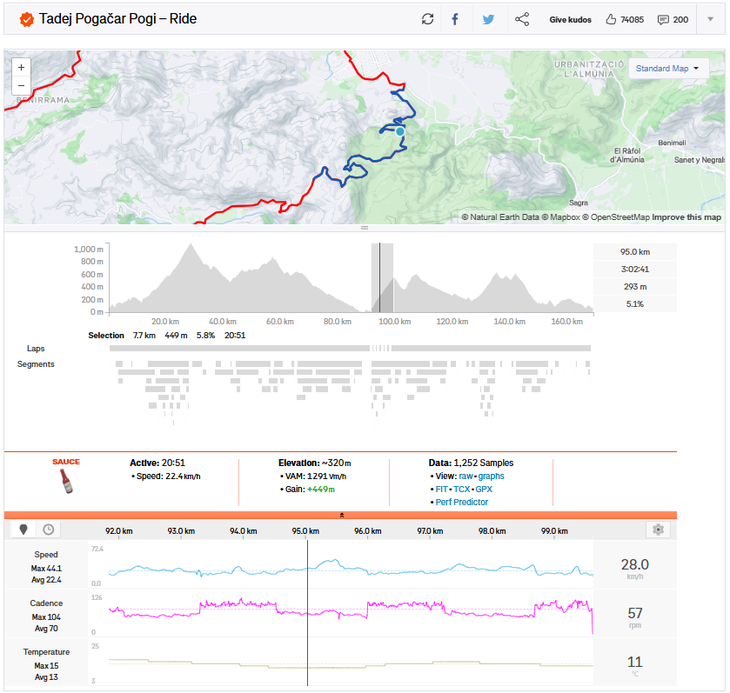Click the 95.0 km distance readout

[635, 252]
